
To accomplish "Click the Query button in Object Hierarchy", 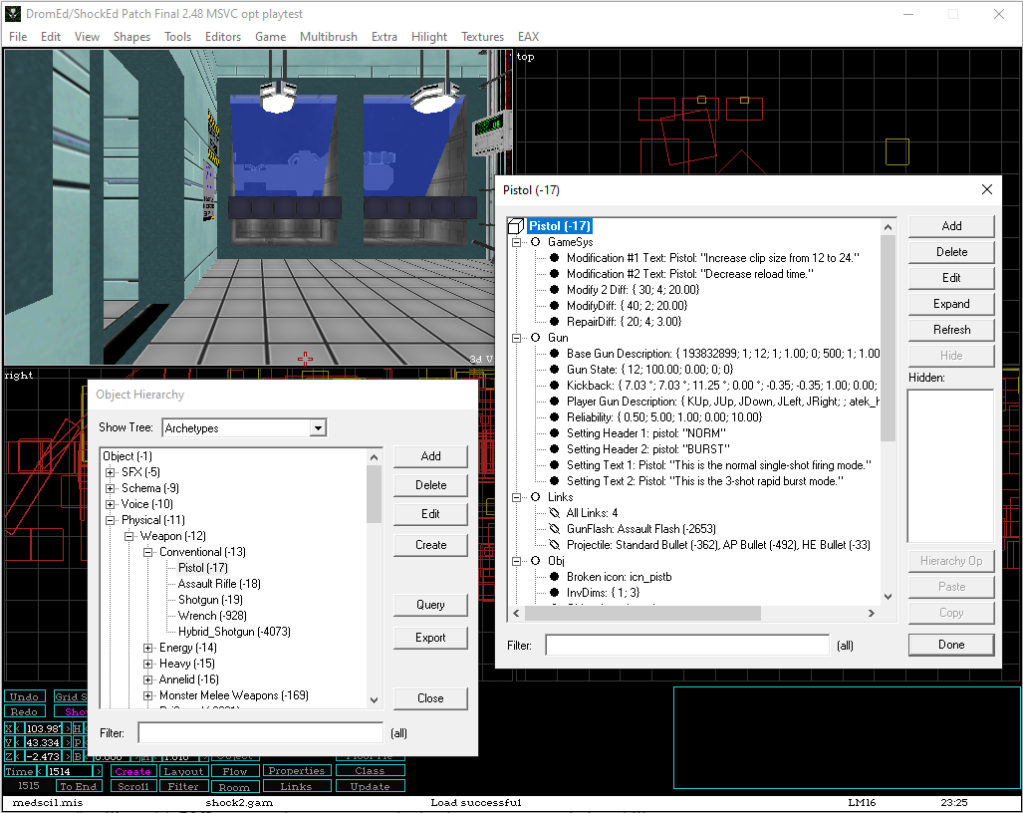I will click(430, 605).
